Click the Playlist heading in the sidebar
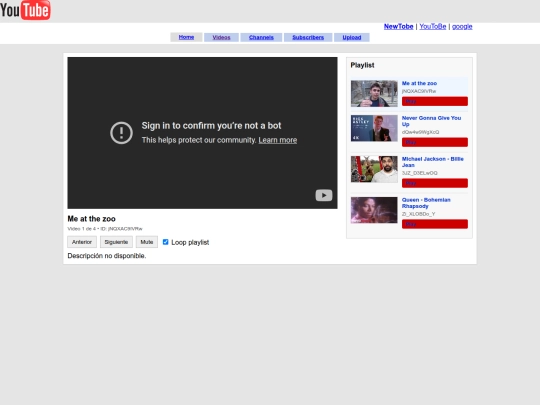 (362, 65)
